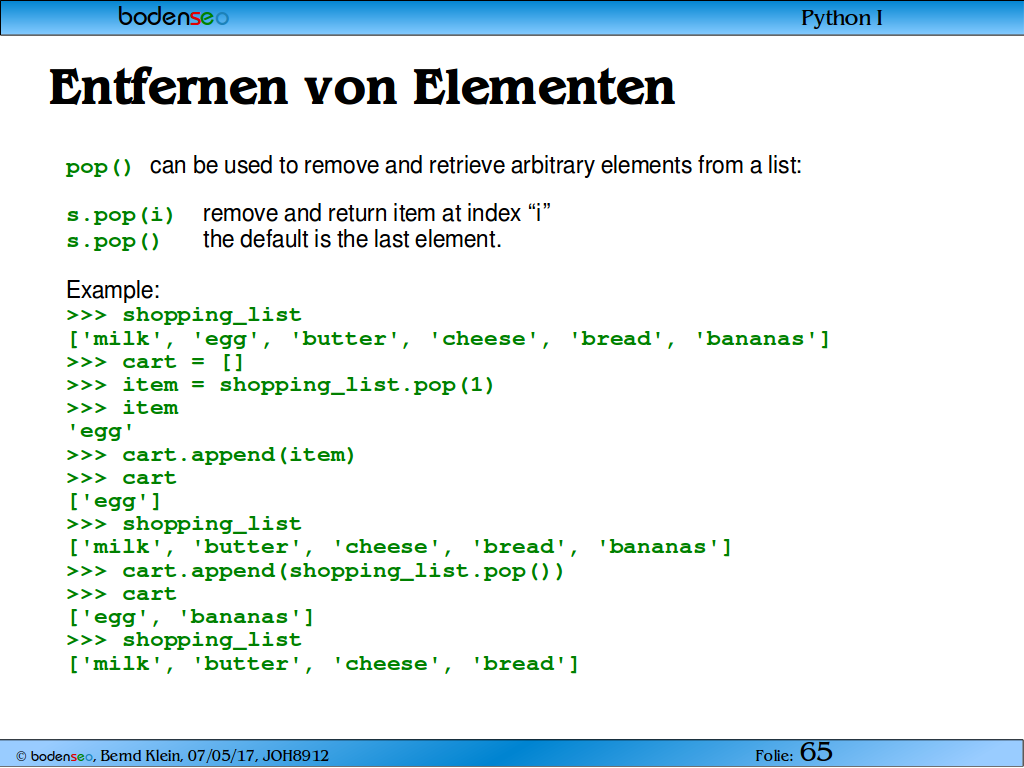This screenshot has width=1024, height=768.
Task: Click line 'cart.append(shopping_list.pop())'
Action: (315, 571)
